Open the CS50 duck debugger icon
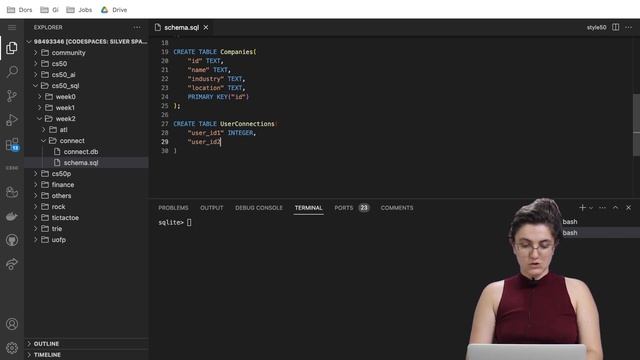Viewport: 640px width, 360px height. [x=12, y=192]
